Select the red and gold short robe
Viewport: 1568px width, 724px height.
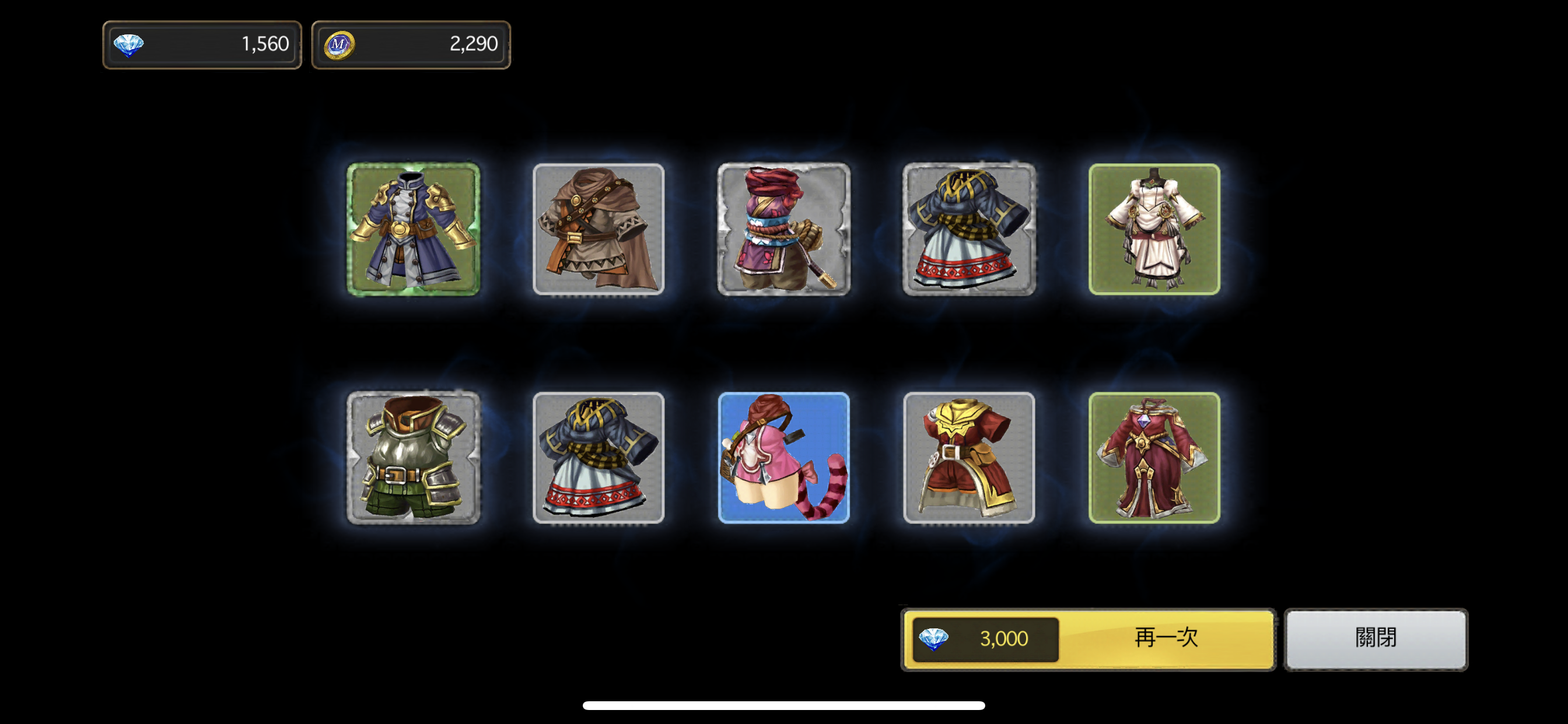[969, 458]
